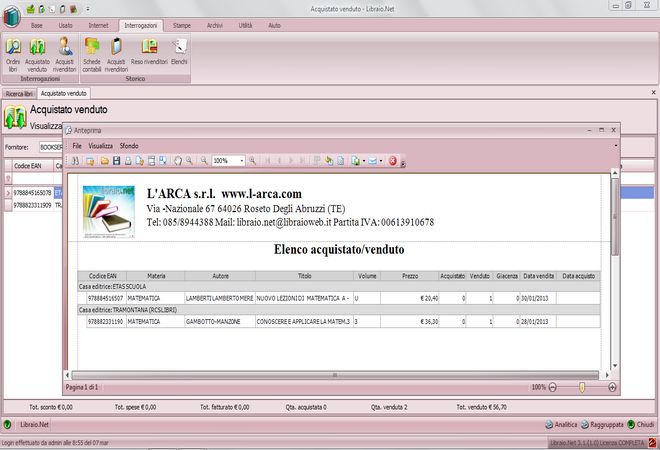
Task: Switch to the Stampe ribbon tab
Action: (x=182, y=26)
